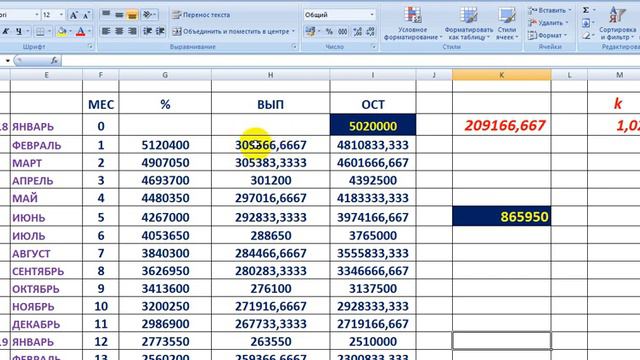
Task: Open Стили ячеек gallery
Action: point(507,23)
